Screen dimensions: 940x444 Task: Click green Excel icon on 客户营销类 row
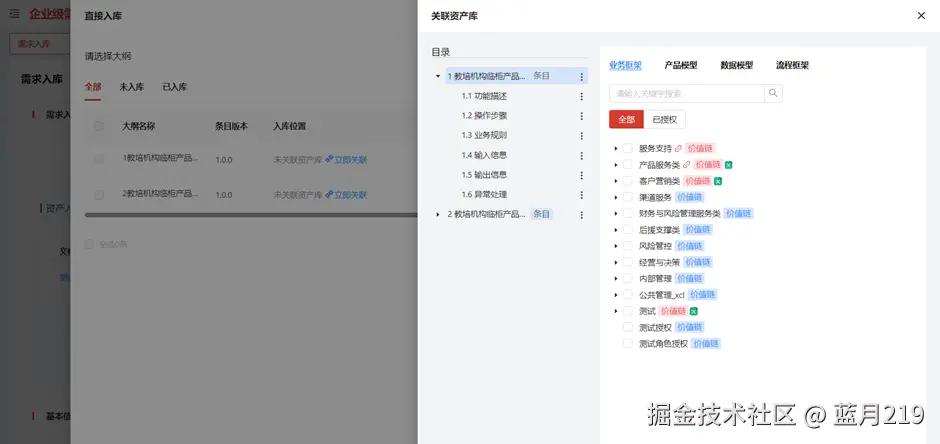coord(718,181)
